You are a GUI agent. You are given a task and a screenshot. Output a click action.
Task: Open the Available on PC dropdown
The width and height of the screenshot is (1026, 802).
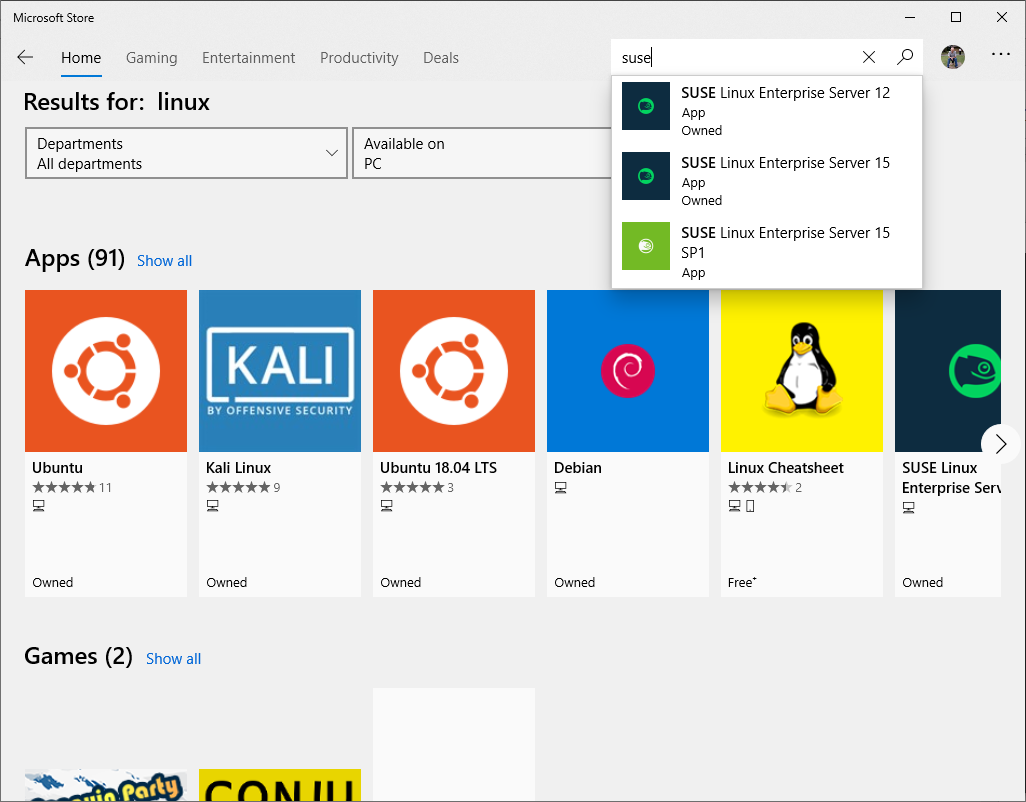(x=482, y=153)
